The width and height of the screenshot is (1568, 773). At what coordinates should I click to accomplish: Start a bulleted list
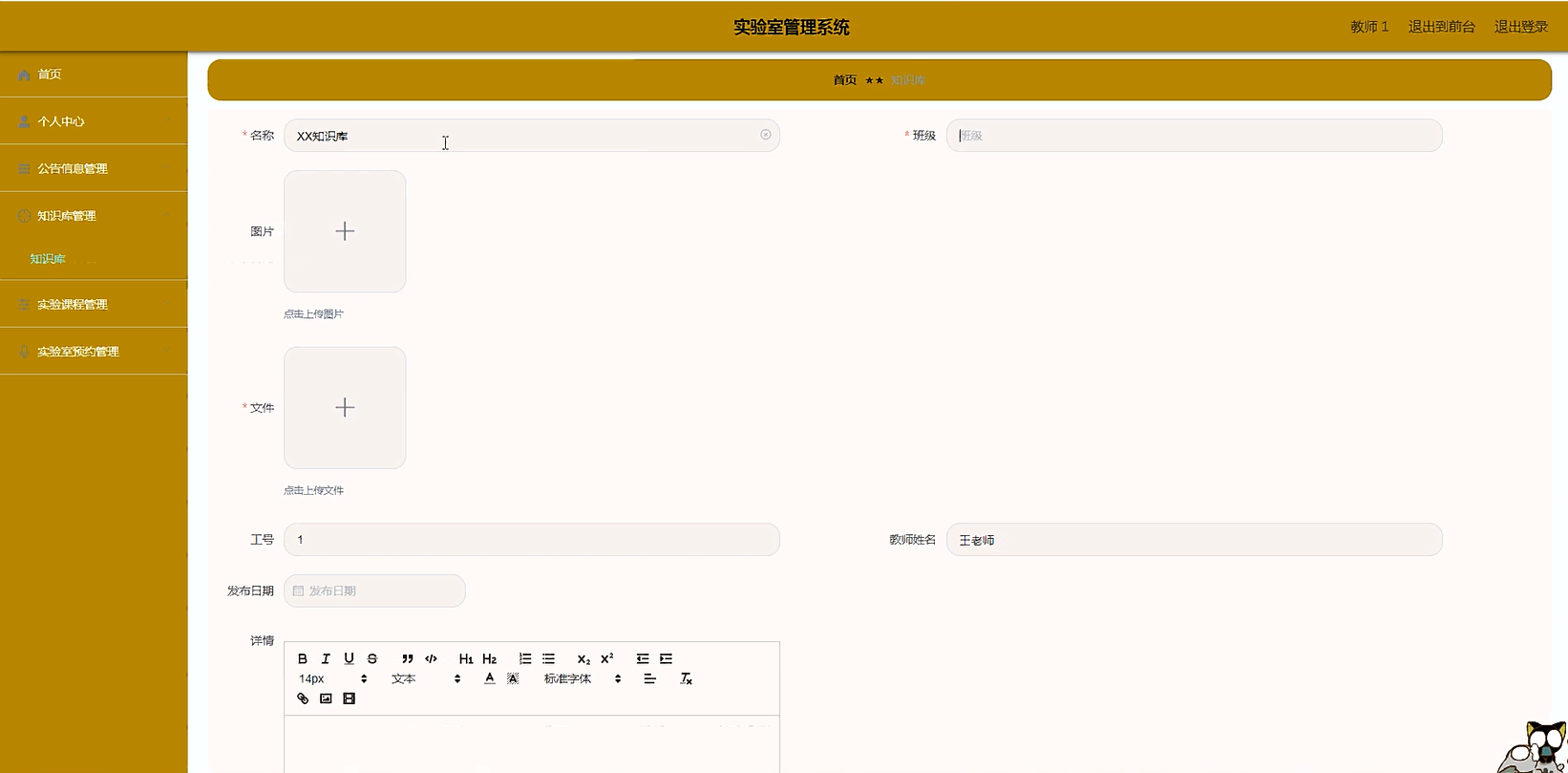click(548, 658)
